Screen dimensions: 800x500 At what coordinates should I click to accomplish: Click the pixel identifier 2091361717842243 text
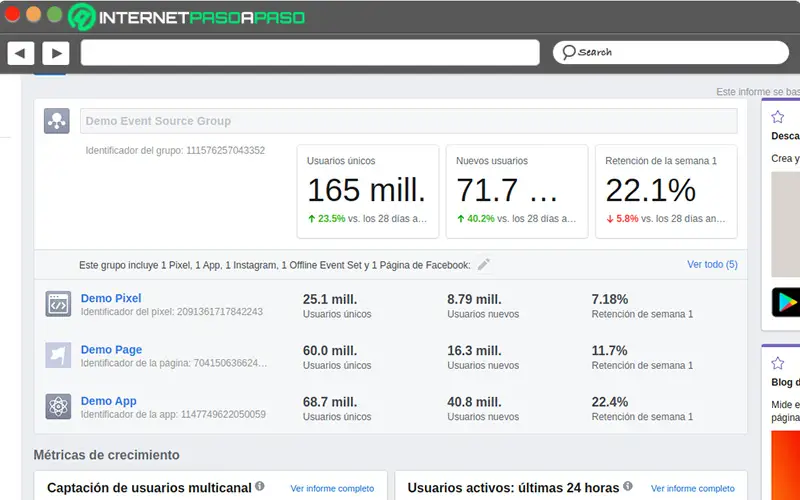(x=171, y=312)
